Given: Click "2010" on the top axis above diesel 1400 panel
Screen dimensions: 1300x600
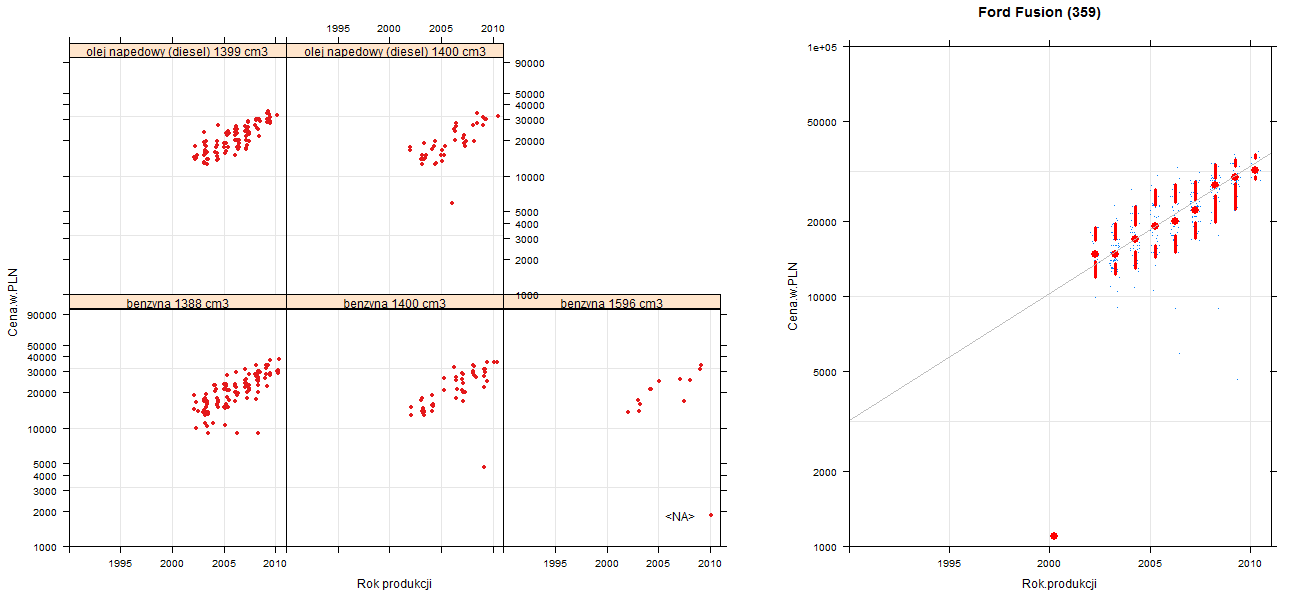Looking at the screenshot, I should [x=492, y=28].
